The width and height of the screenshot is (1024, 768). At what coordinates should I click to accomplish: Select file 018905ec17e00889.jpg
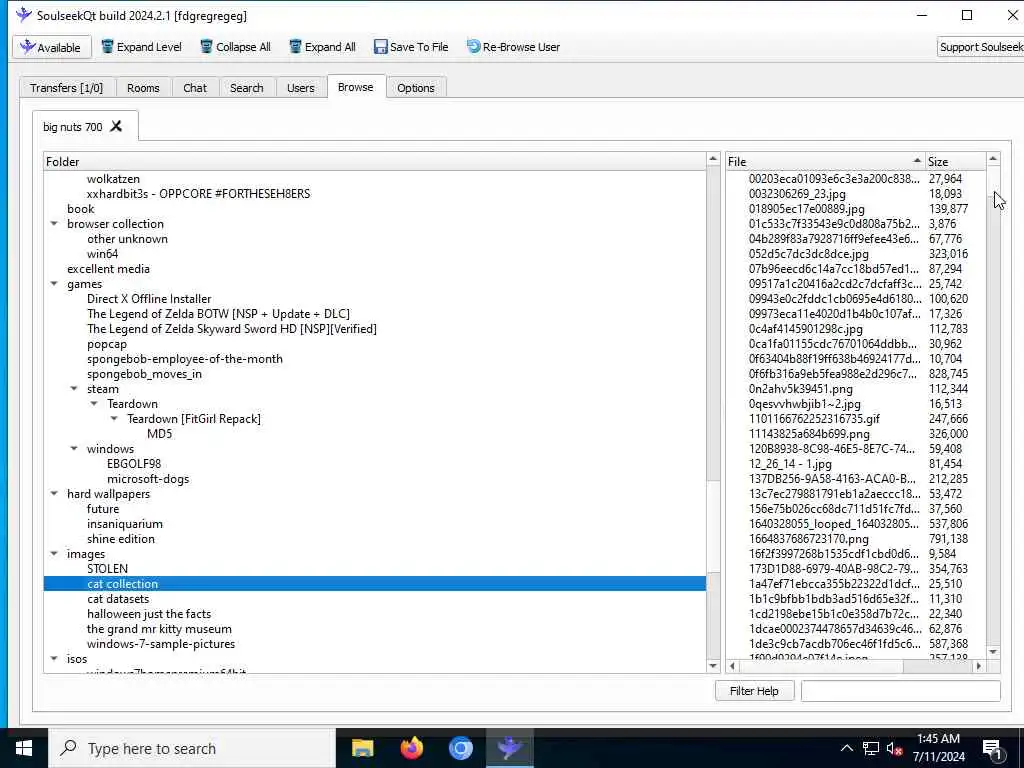pos(807,209)
